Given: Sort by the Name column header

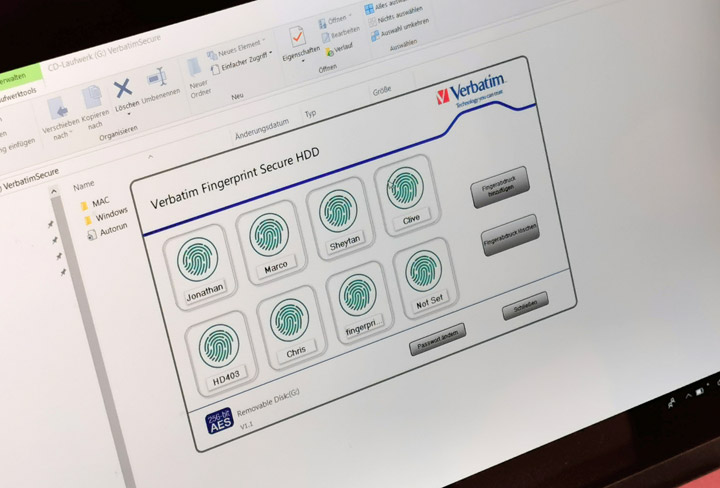Looking at the screenshot, I should click(x=84, y=186).
